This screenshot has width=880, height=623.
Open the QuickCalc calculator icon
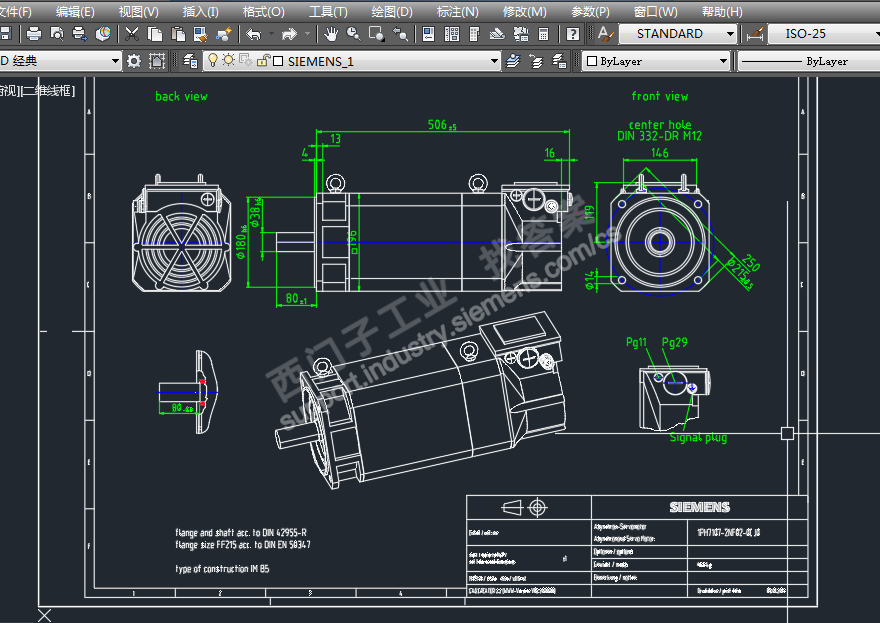pos(544,34)
